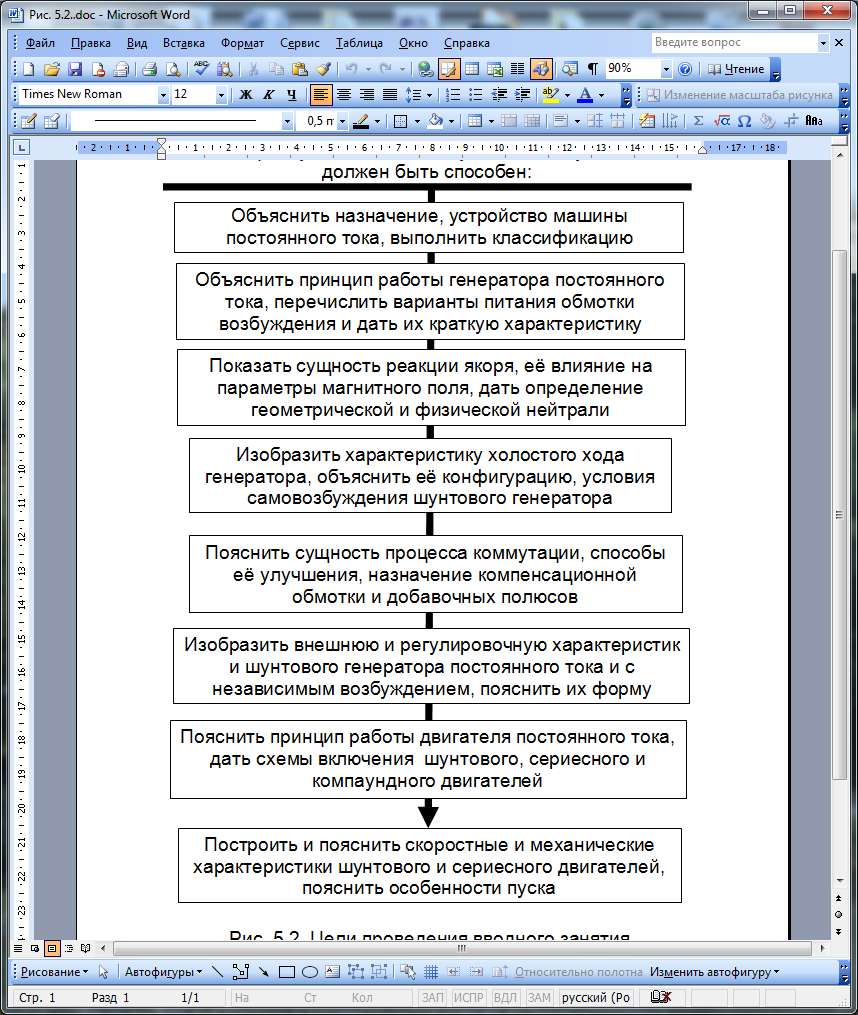
Task: Toggle center text alignment
Action: [x=344, y=95]
